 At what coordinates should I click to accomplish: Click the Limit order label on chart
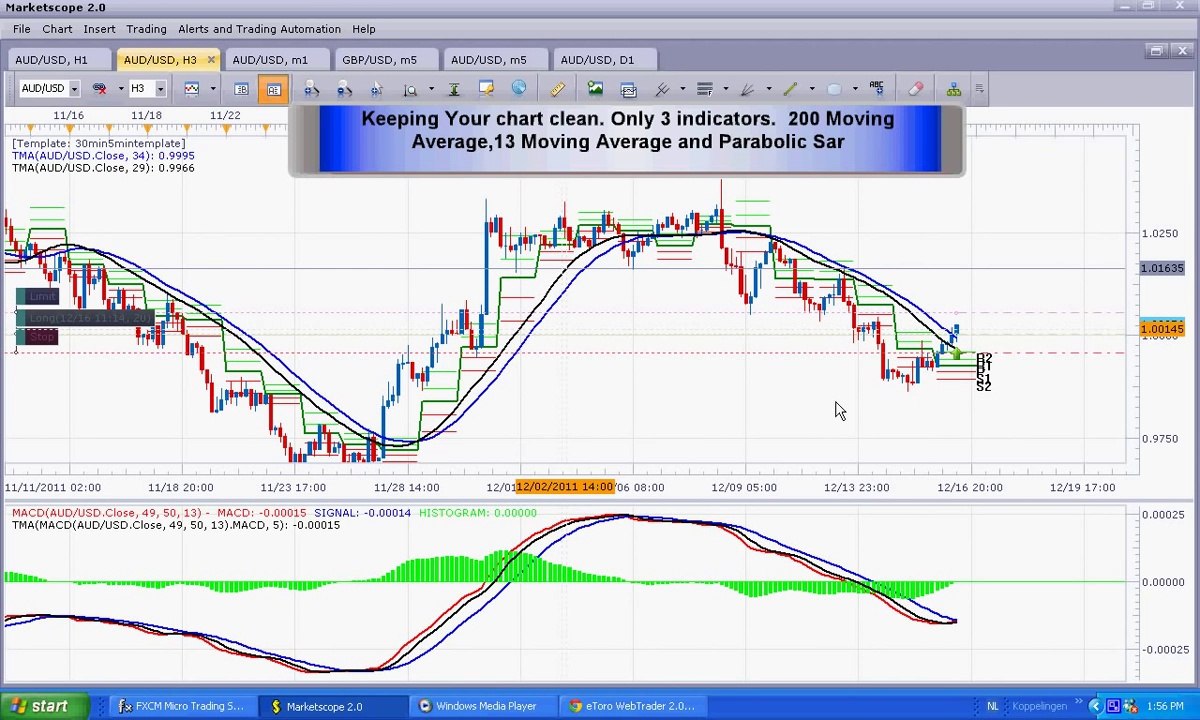(38, 297)
